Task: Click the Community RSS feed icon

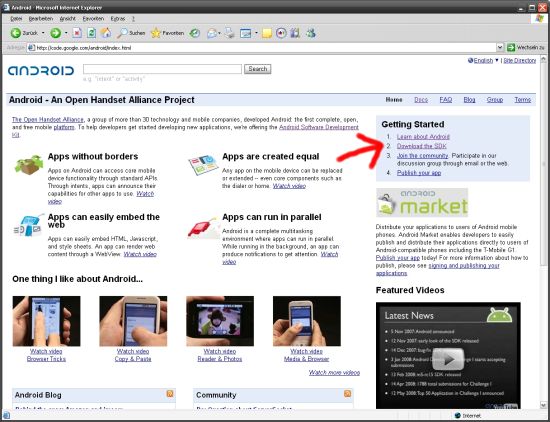Action: click(x=347, y=394)
